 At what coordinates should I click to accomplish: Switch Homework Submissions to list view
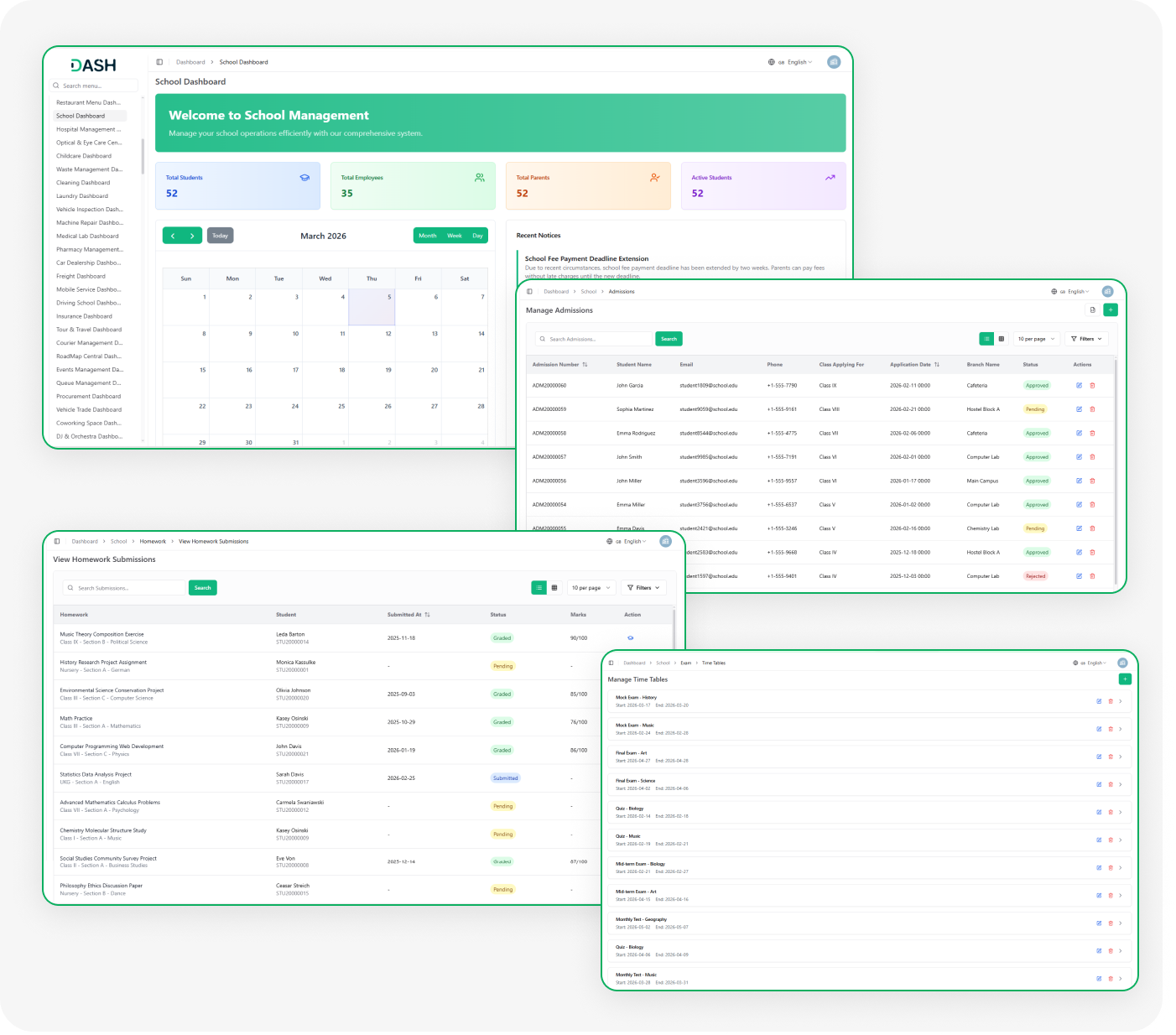pyautogui.click(x=539, y=588)
